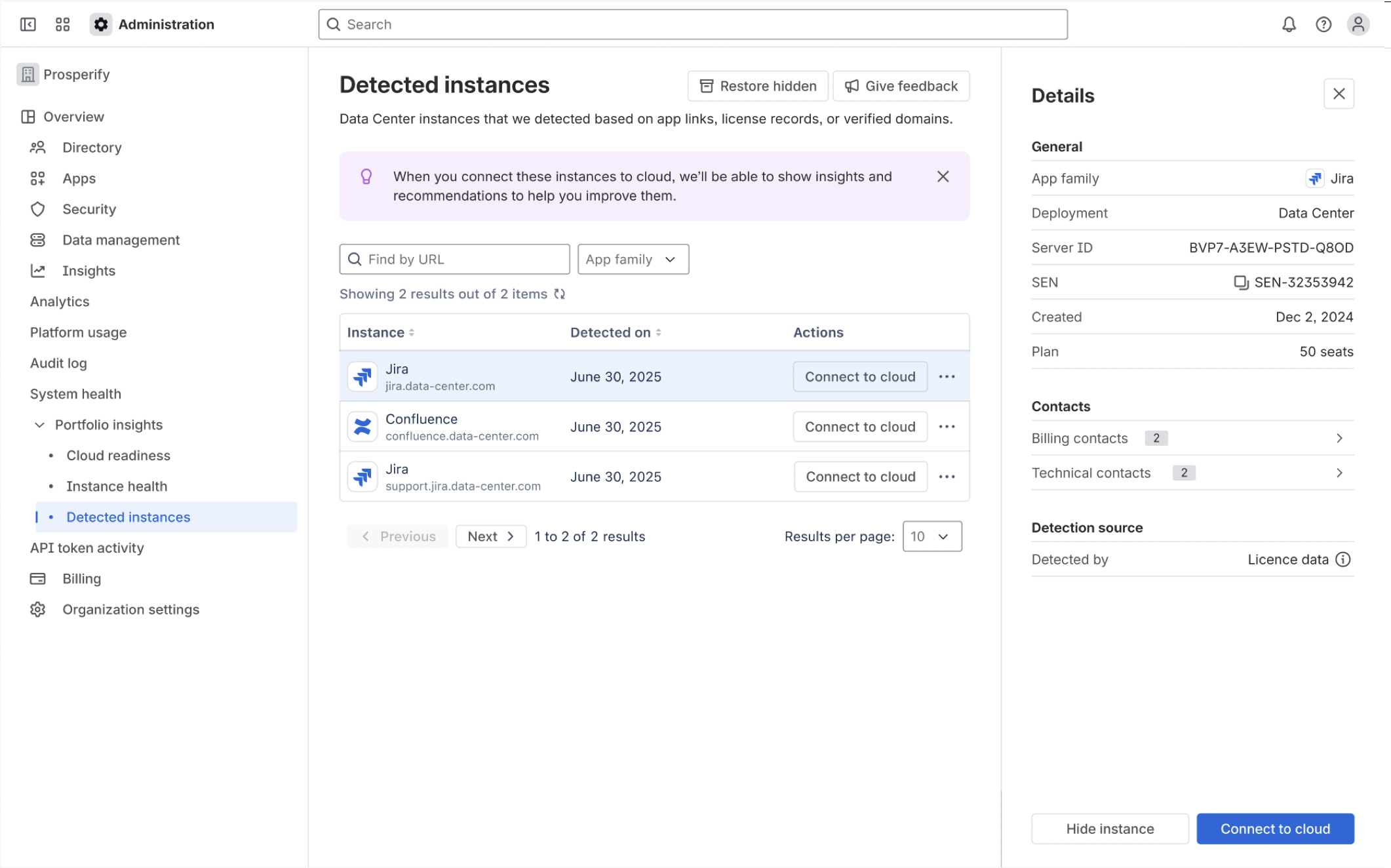Open the App family filter dropdown
1391x868 pixels.
coord(633,259)
